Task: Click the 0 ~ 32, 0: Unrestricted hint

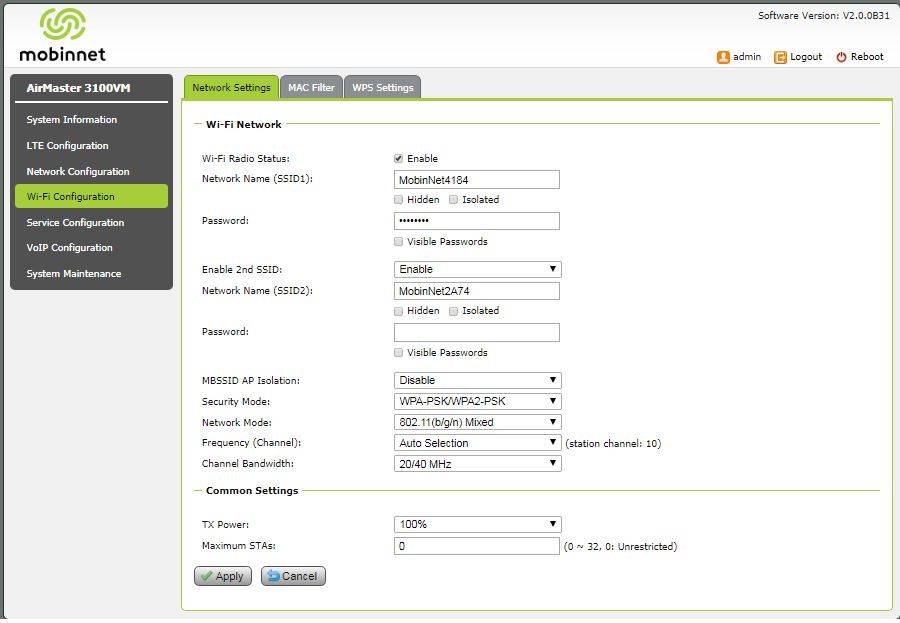Action: point(620,547)
